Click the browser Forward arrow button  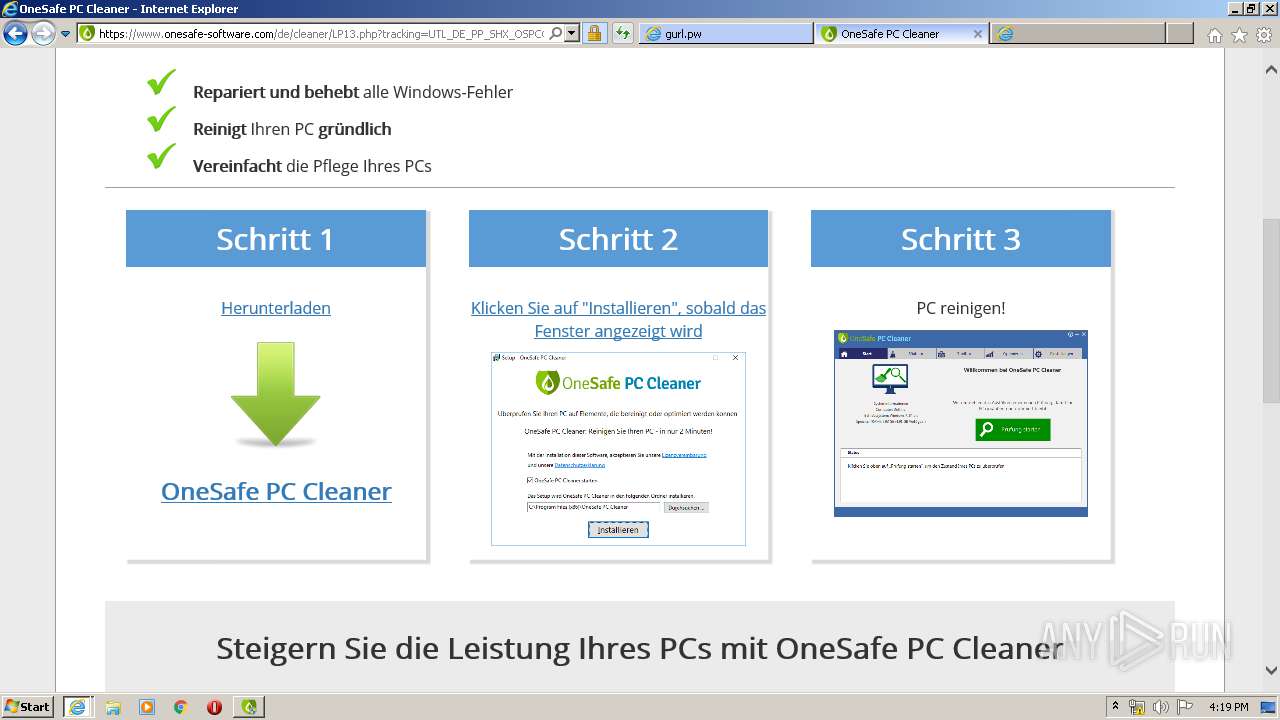coord(43,33)
